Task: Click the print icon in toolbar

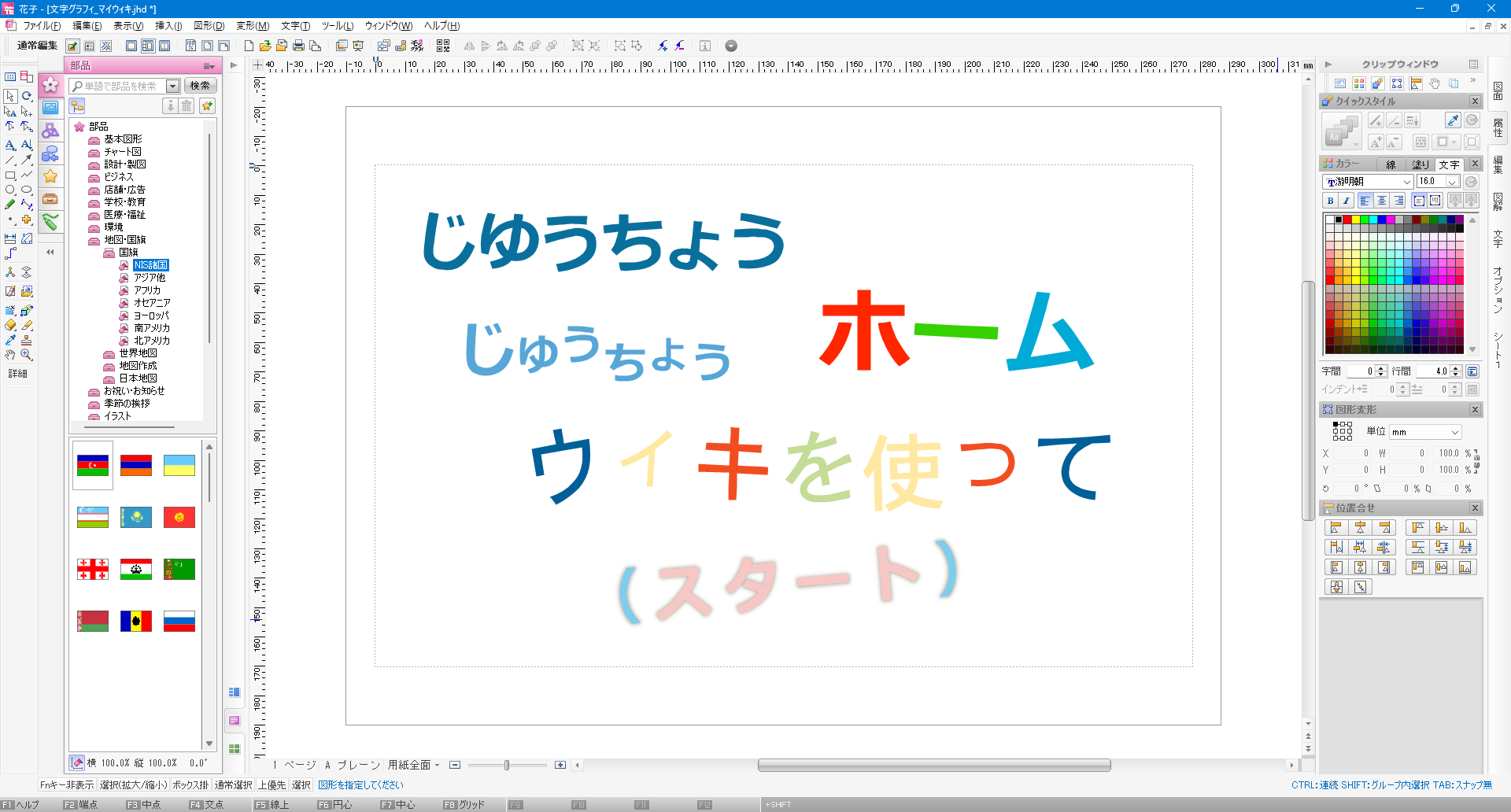Action: pyautogui.click(x=298, y=46)
